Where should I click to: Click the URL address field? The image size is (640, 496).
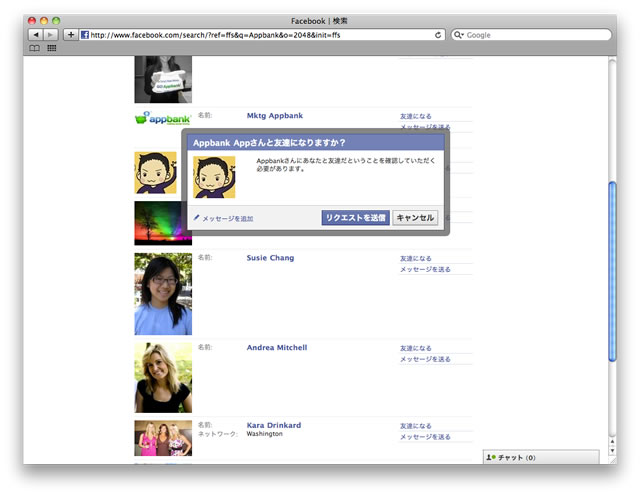(x=262, y=35)
